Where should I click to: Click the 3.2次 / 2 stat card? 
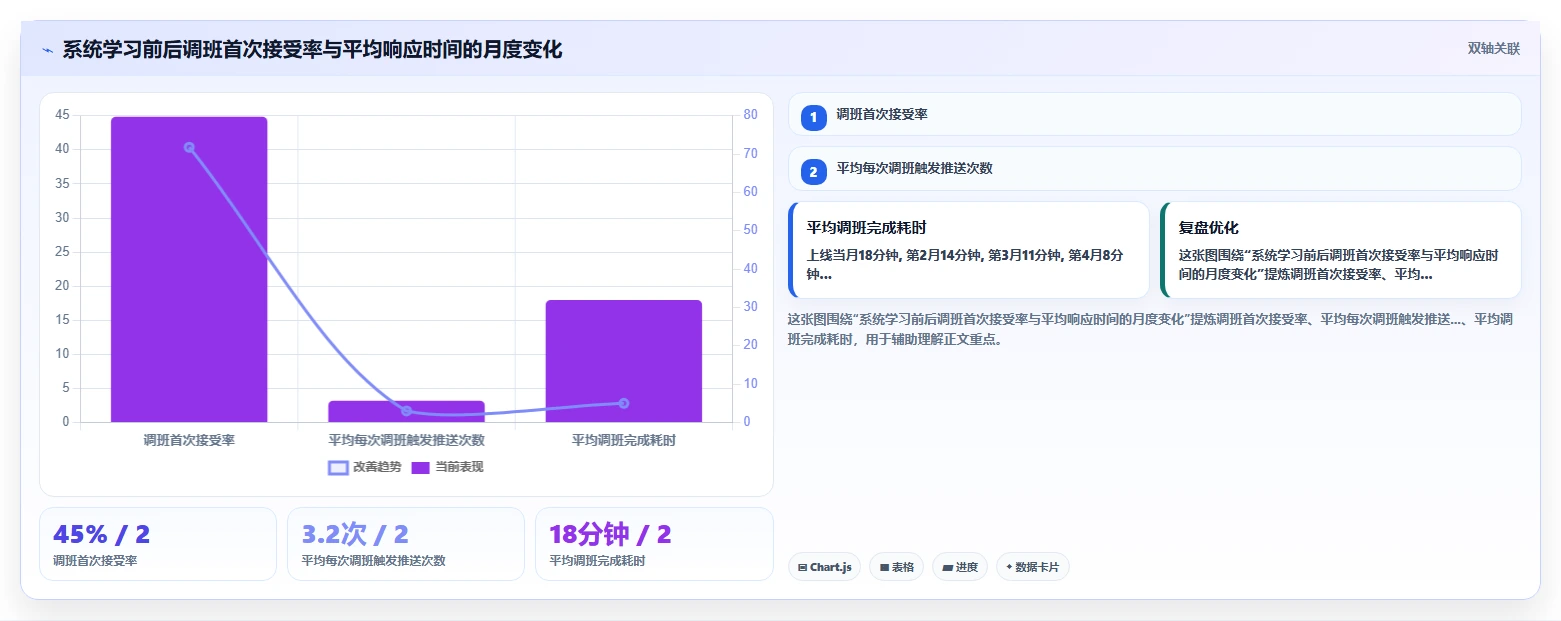(x=406, y=544)
